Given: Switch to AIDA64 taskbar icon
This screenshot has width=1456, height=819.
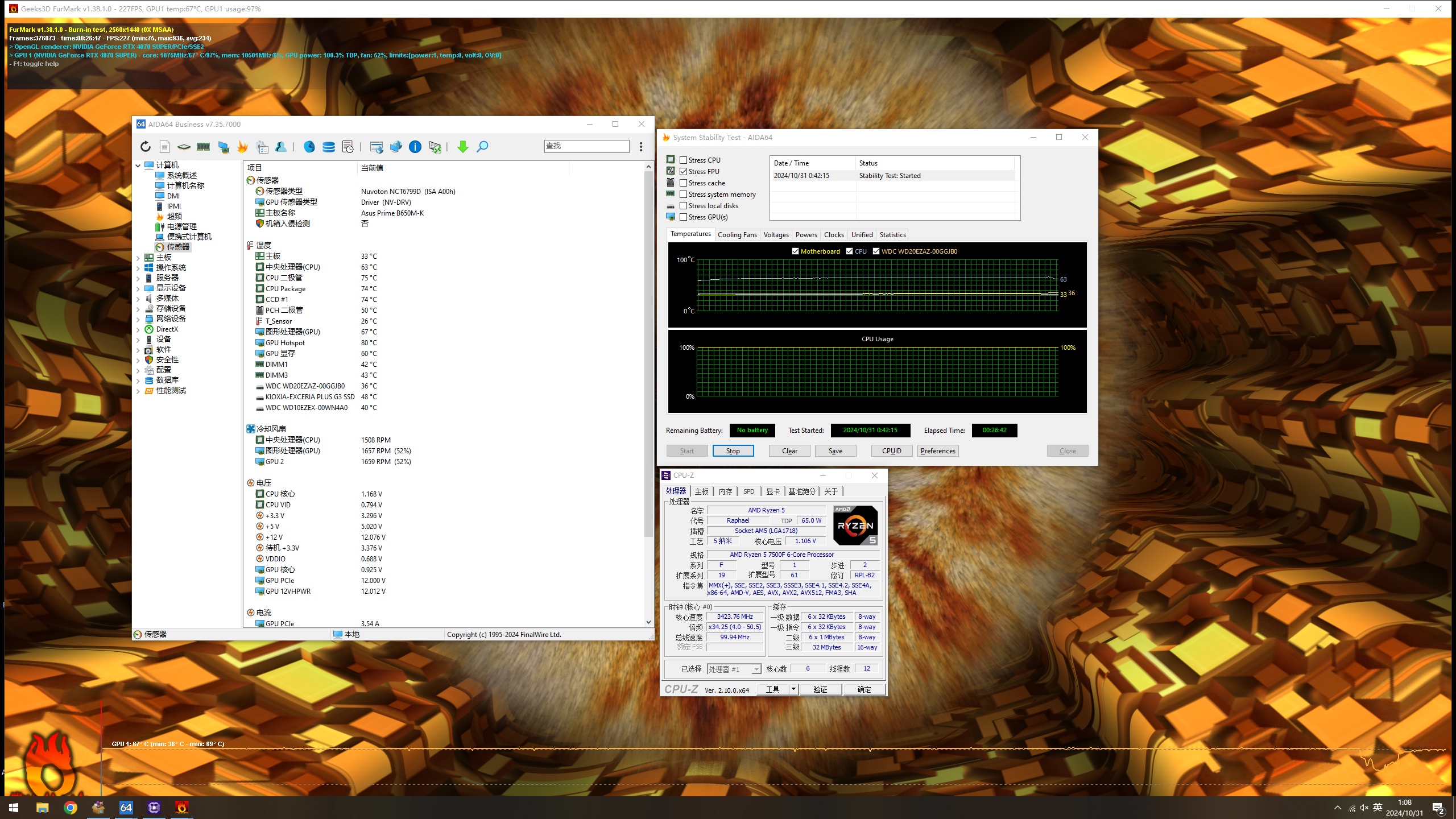Looking at the screenshot, I should tap(126, 808).
